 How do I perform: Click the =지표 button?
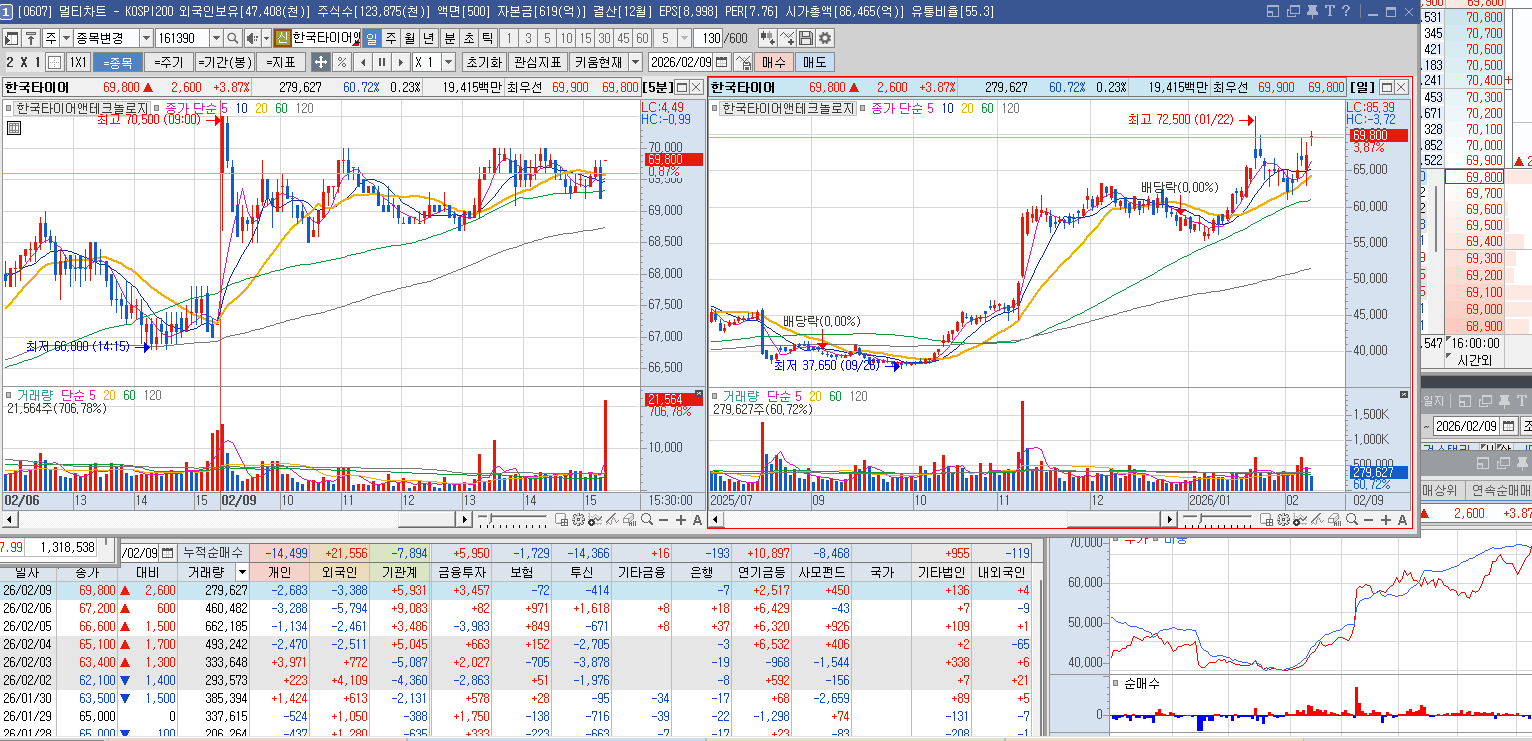click(x=281, y=62)
